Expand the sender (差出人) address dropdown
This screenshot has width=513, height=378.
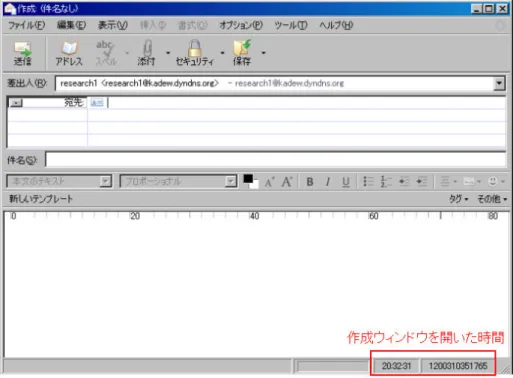(x=499, y=83)
